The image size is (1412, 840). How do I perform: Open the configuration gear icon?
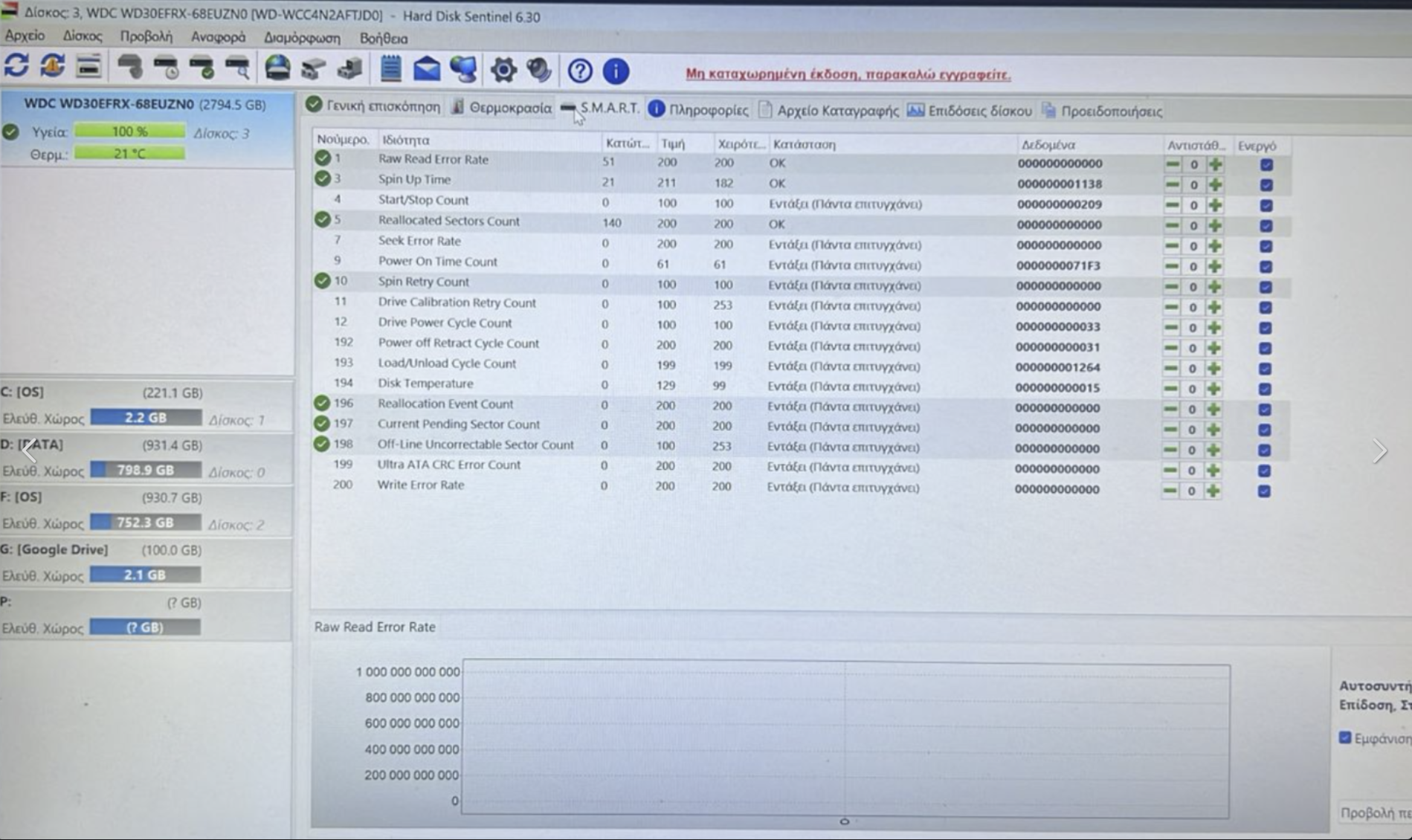(x=503, y=71)
